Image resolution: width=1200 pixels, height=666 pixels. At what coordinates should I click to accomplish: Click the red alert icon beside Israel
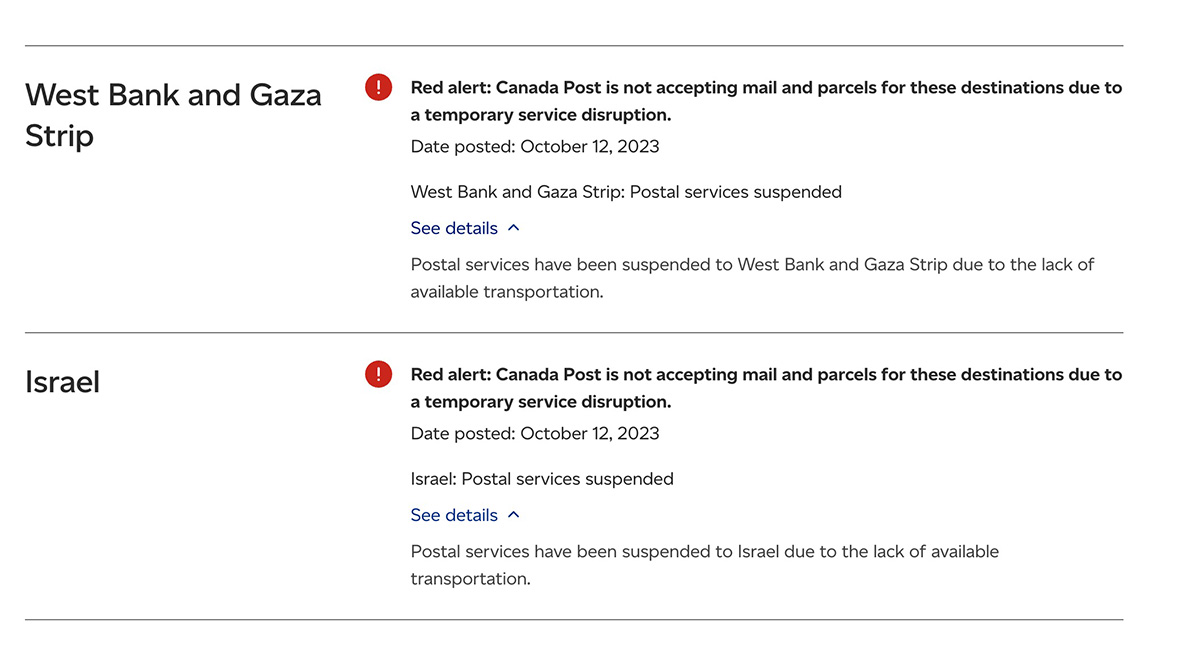tap(379, 375)
